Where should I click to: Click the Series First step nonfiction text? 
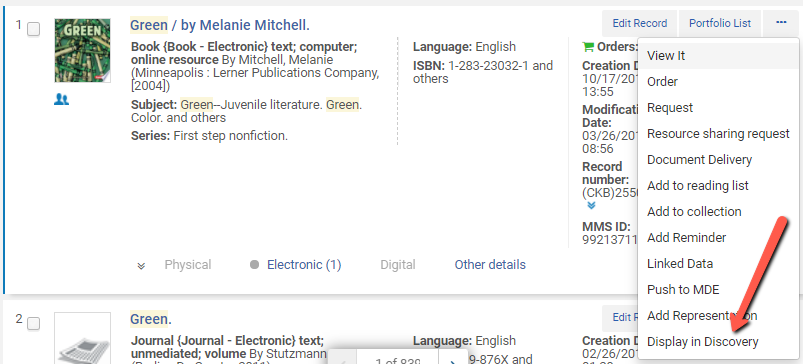(209, 136)
